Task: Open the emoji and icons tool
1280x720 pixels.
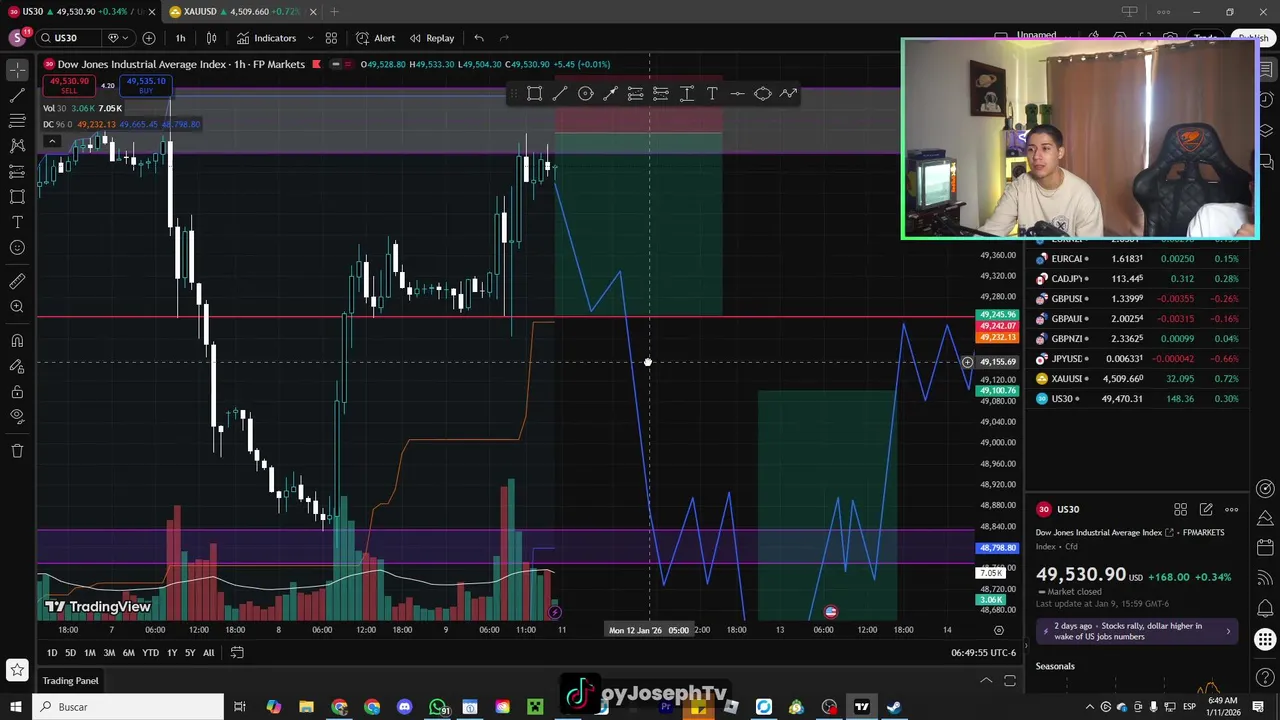Action: 17,248
